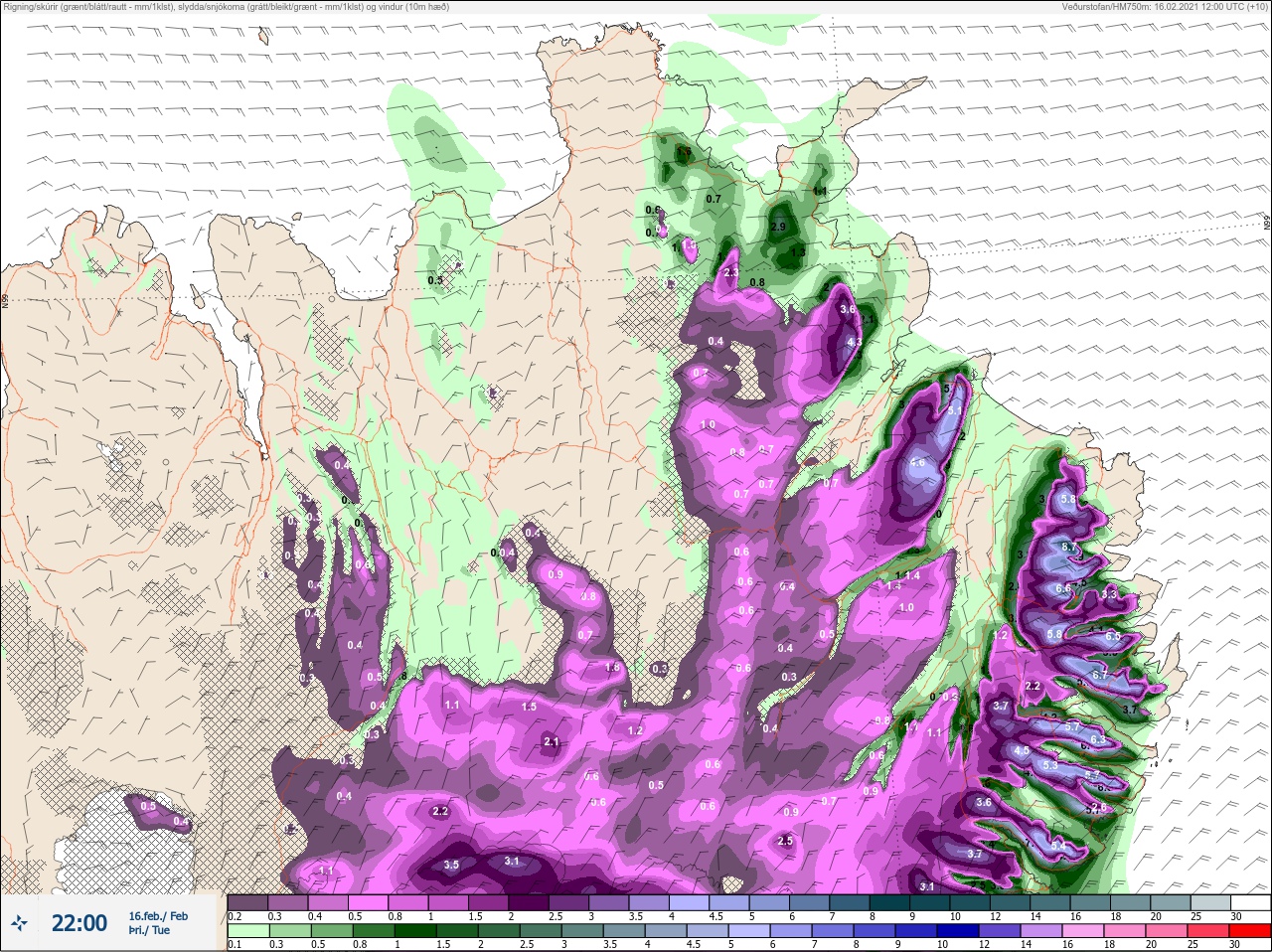Select lower legend swatch between 1 and 1.5

coord(417,931)
